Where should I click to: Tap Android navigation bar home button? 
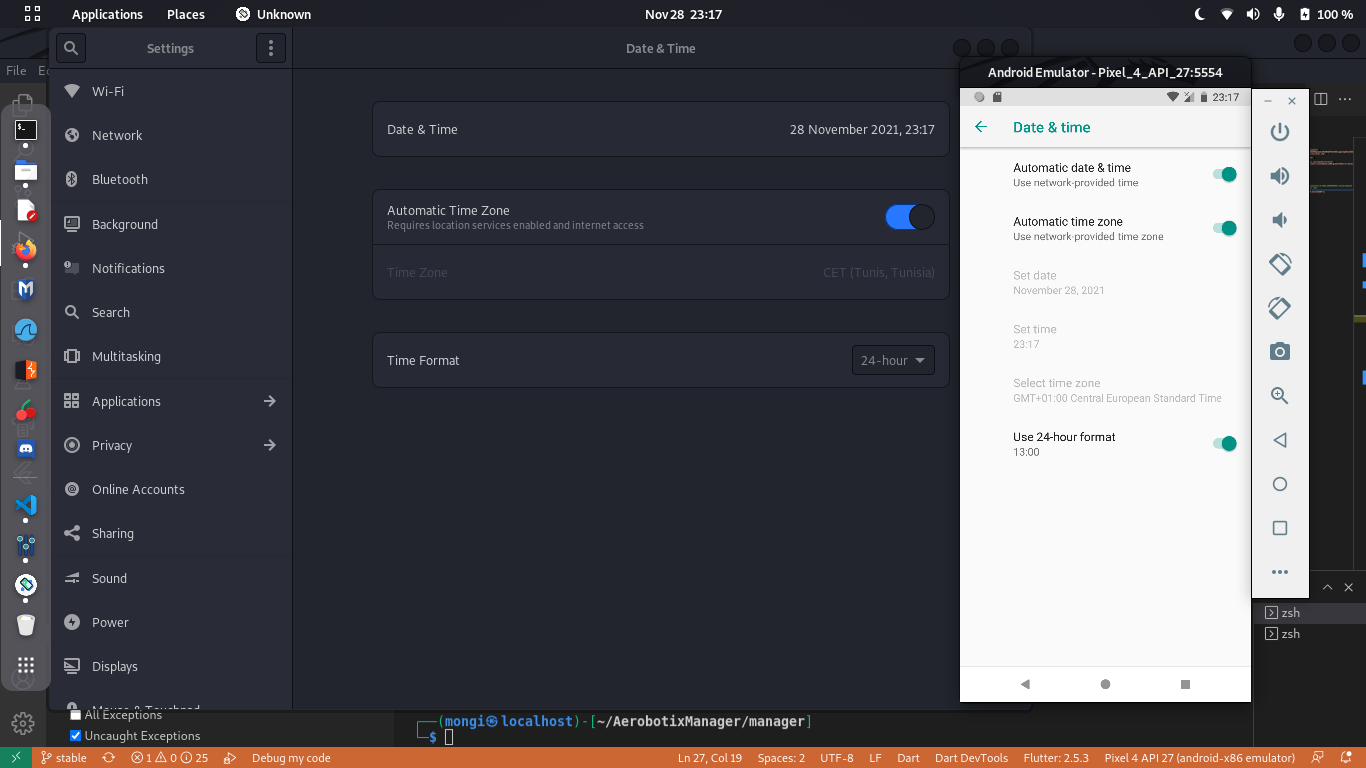1105,685
